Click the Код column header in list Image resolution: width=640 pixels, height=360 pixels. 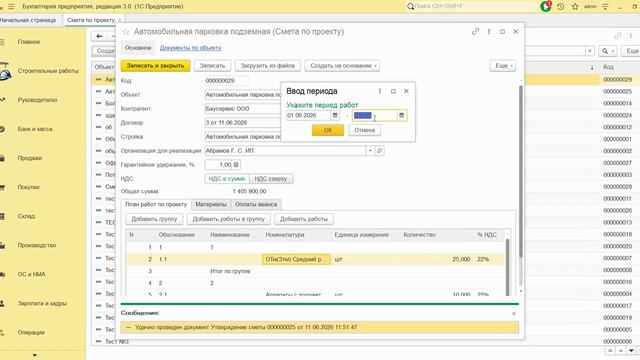point(608,67)
